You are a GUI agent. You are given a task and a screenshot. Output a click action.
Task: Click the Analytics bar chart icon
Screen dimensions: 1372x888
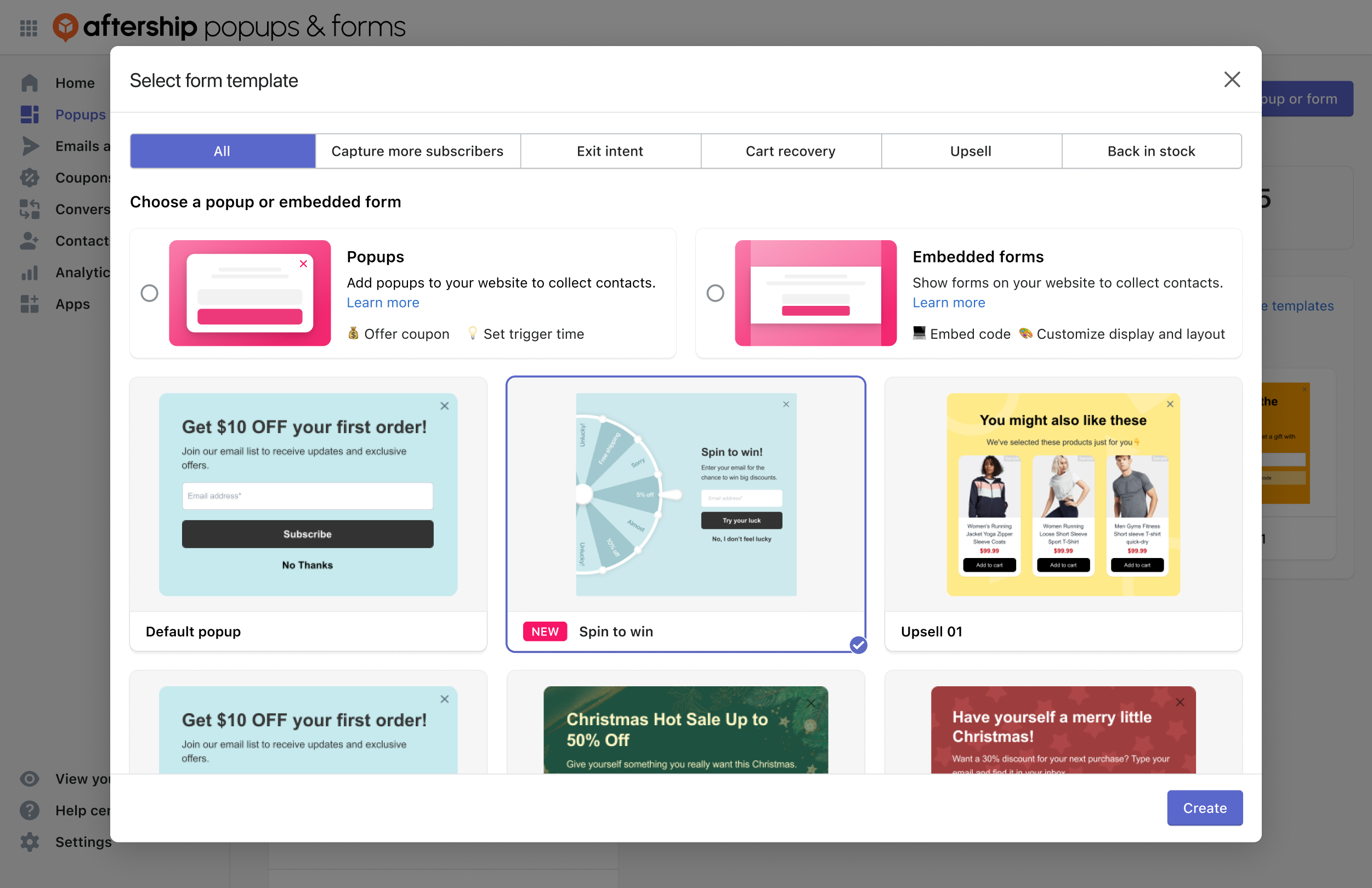30,272
